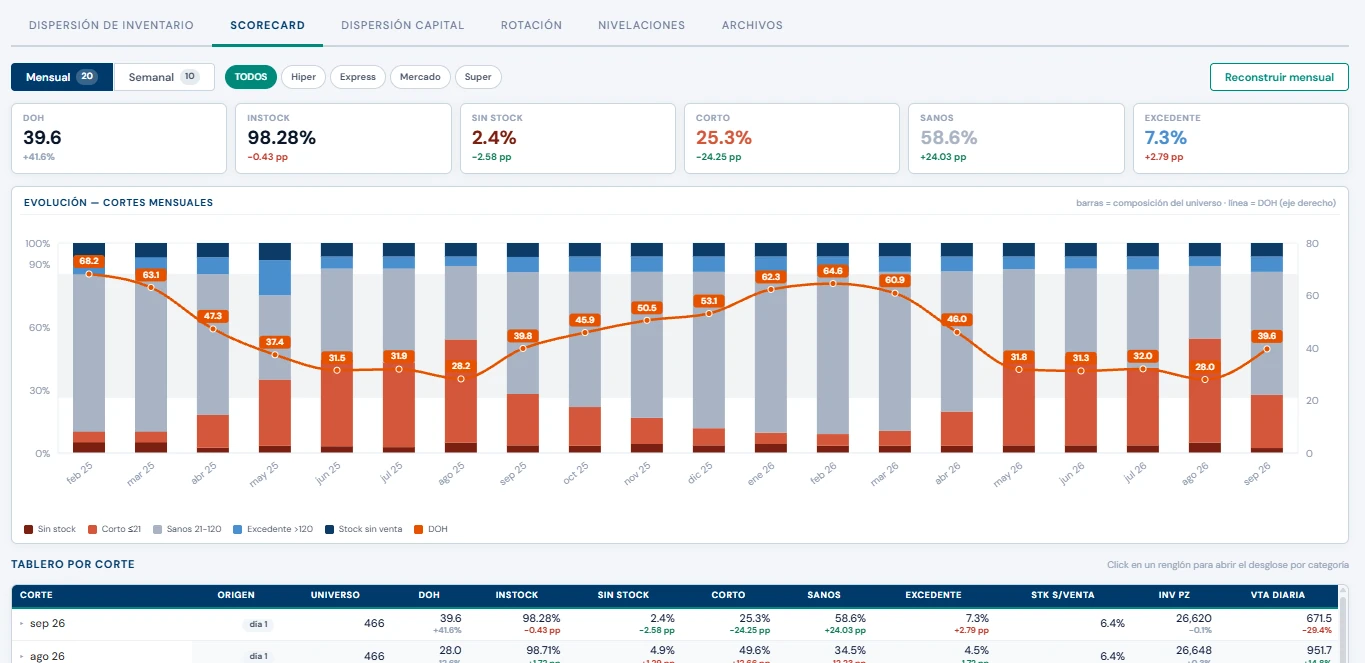This screenshot has height=663, width=1365.
Task: Open the SIN STOCK 2.4% summary card
Action: click(567, 138)
